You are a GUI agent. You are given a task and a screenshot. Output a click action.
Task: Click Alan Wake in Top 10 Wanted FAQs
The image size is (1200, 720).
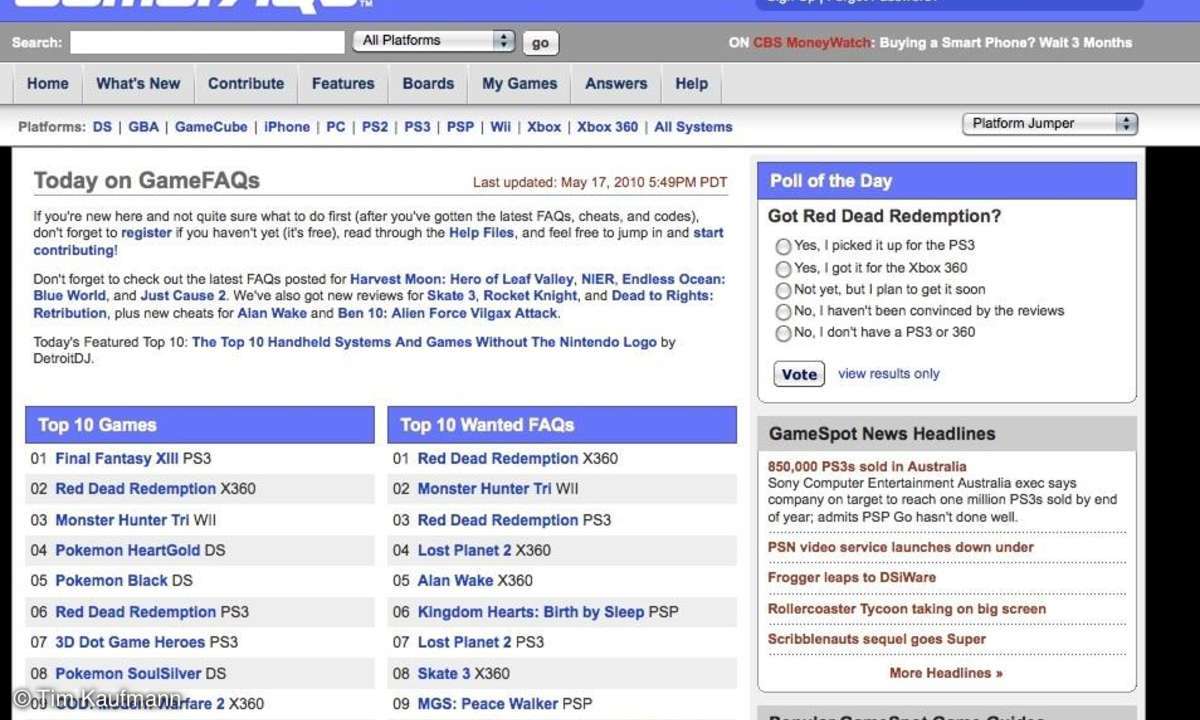tap(456, 581)
